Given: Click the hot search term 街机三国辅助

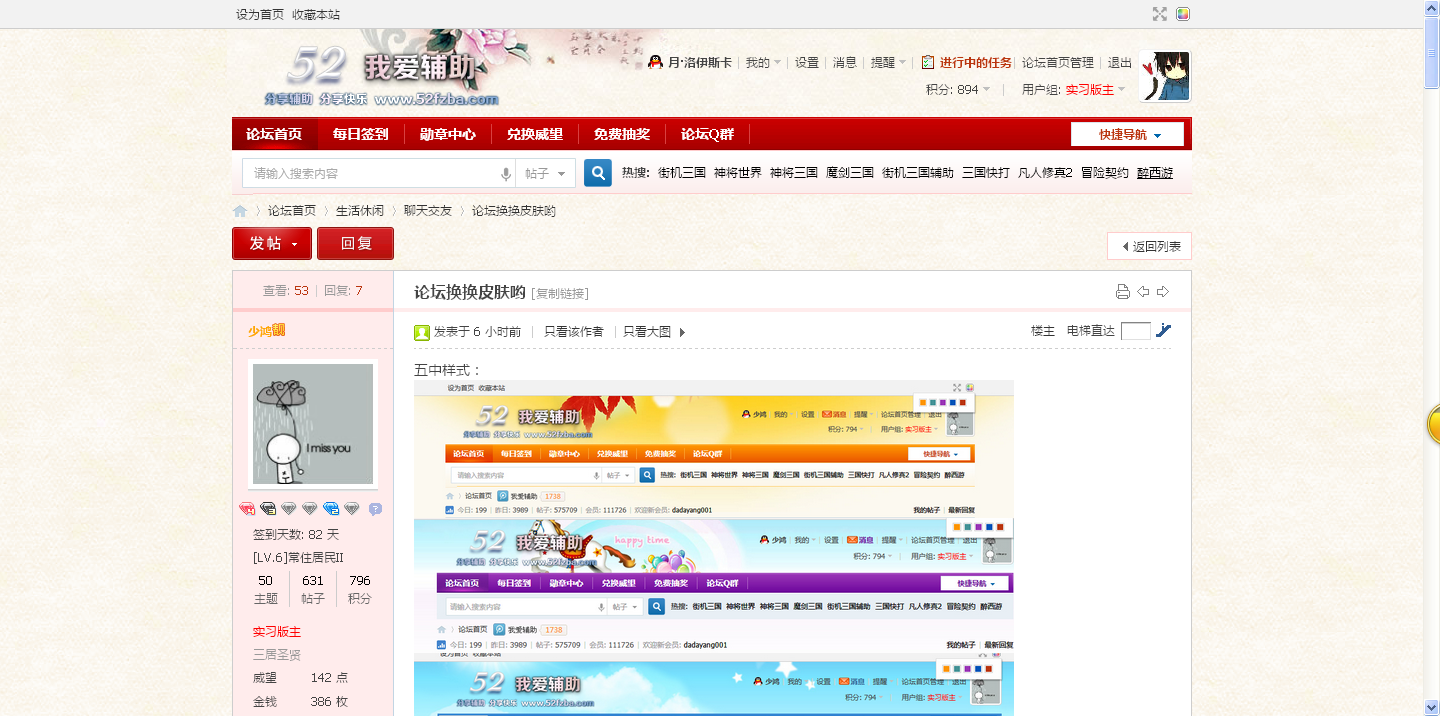Looking at the screenshot, I should pyautogui.click(x=918, y=173).
